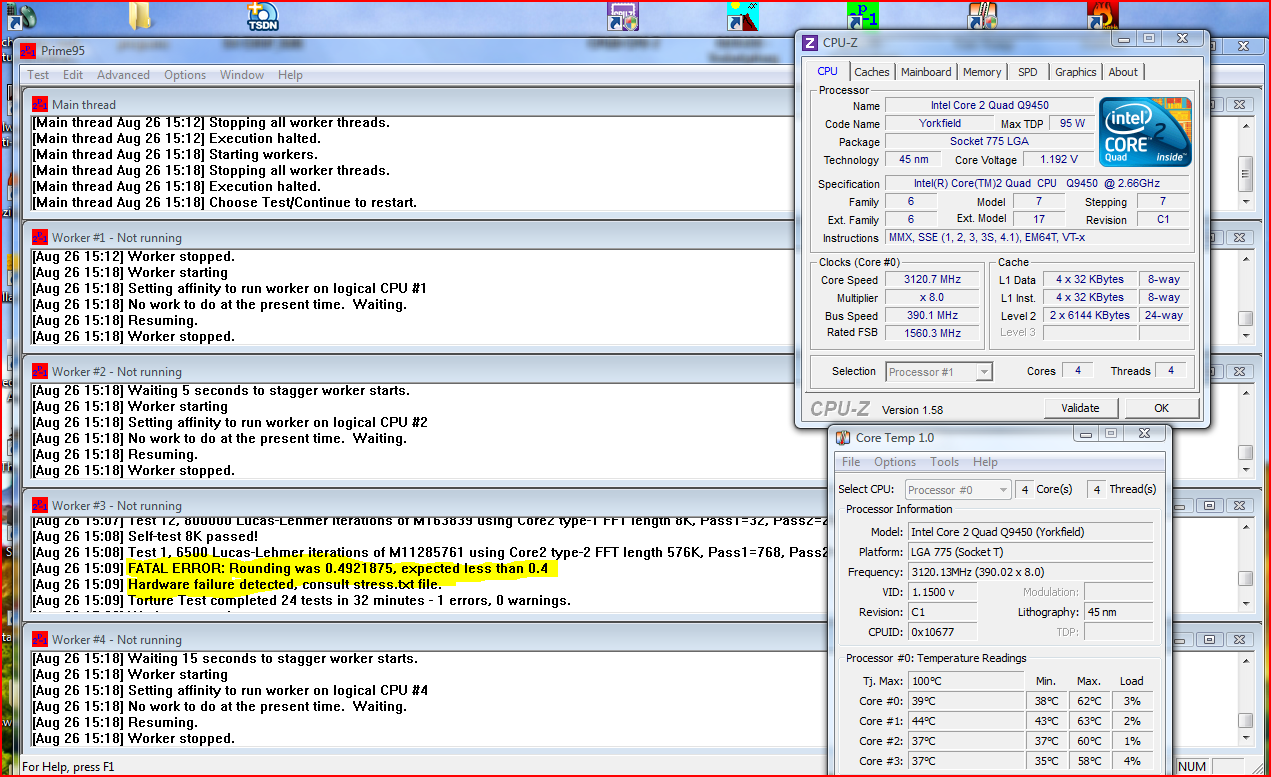Switch to the Caches tab in CPU-Z
This screenshot has height=777, width=1271.
tap(872, 72)
